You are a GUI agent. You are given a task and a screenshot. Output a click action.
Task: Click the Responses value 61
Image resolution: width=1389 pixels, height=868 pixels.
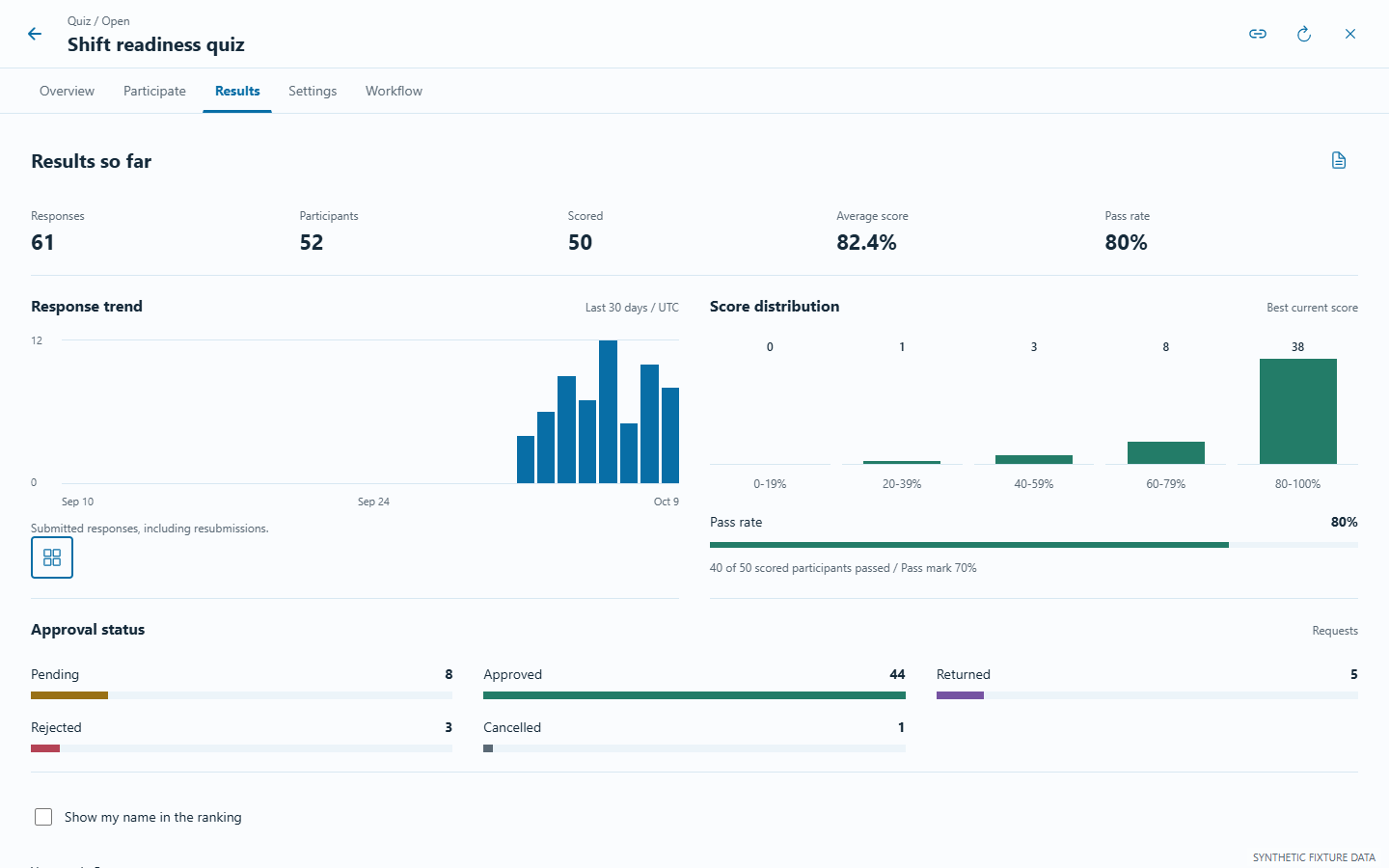(42, 242)
